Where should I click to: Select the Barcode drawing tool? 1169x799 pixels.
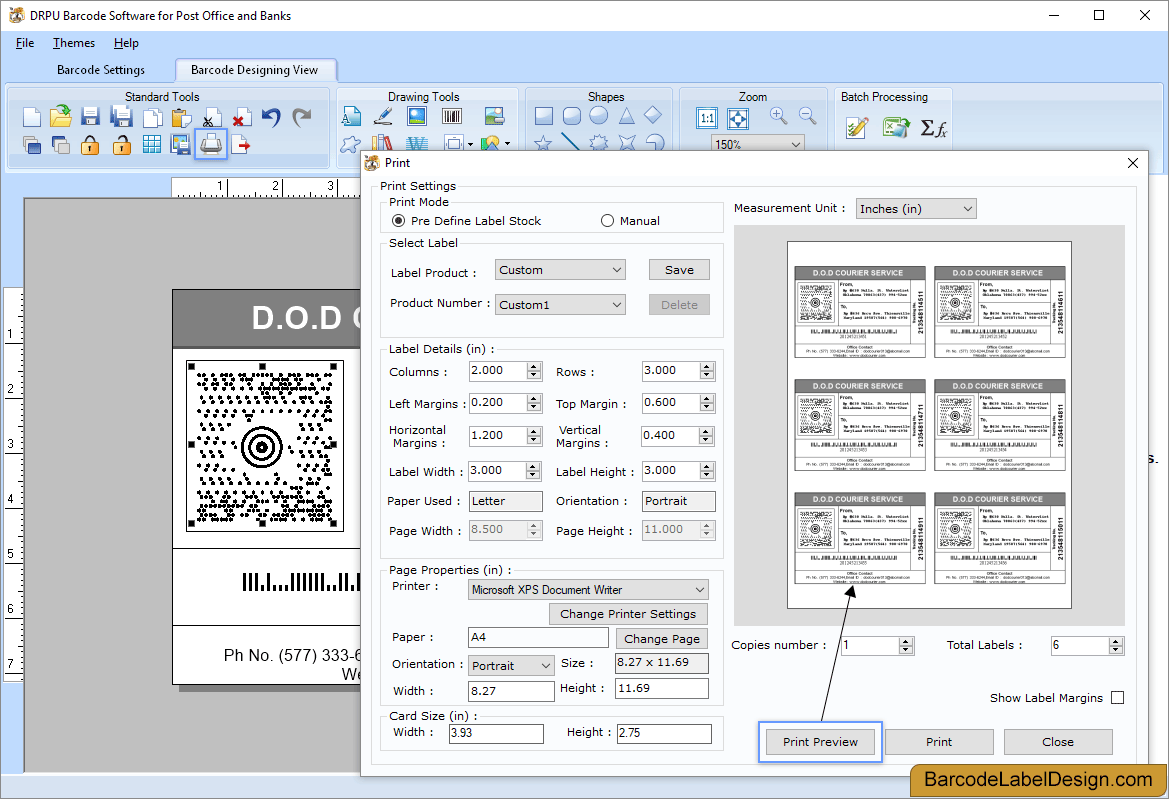click(451, 117)
